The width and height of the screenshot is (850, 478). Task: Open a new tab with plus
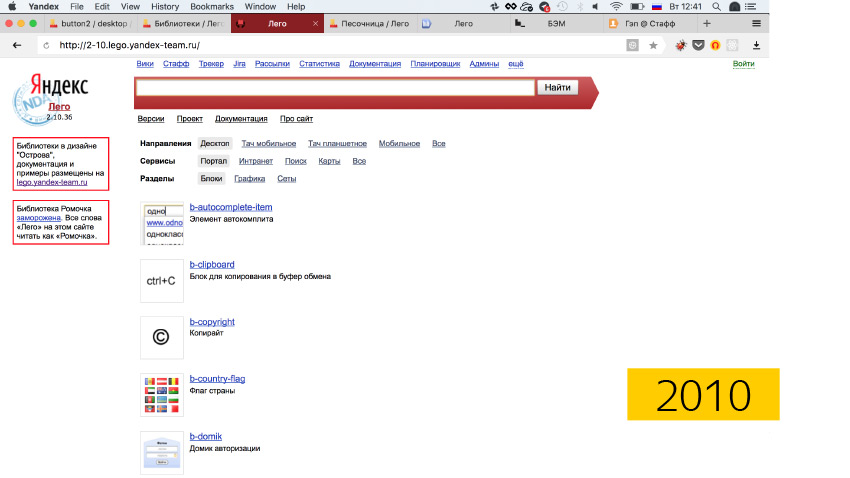pyautogui.click(x=706, y=23)
